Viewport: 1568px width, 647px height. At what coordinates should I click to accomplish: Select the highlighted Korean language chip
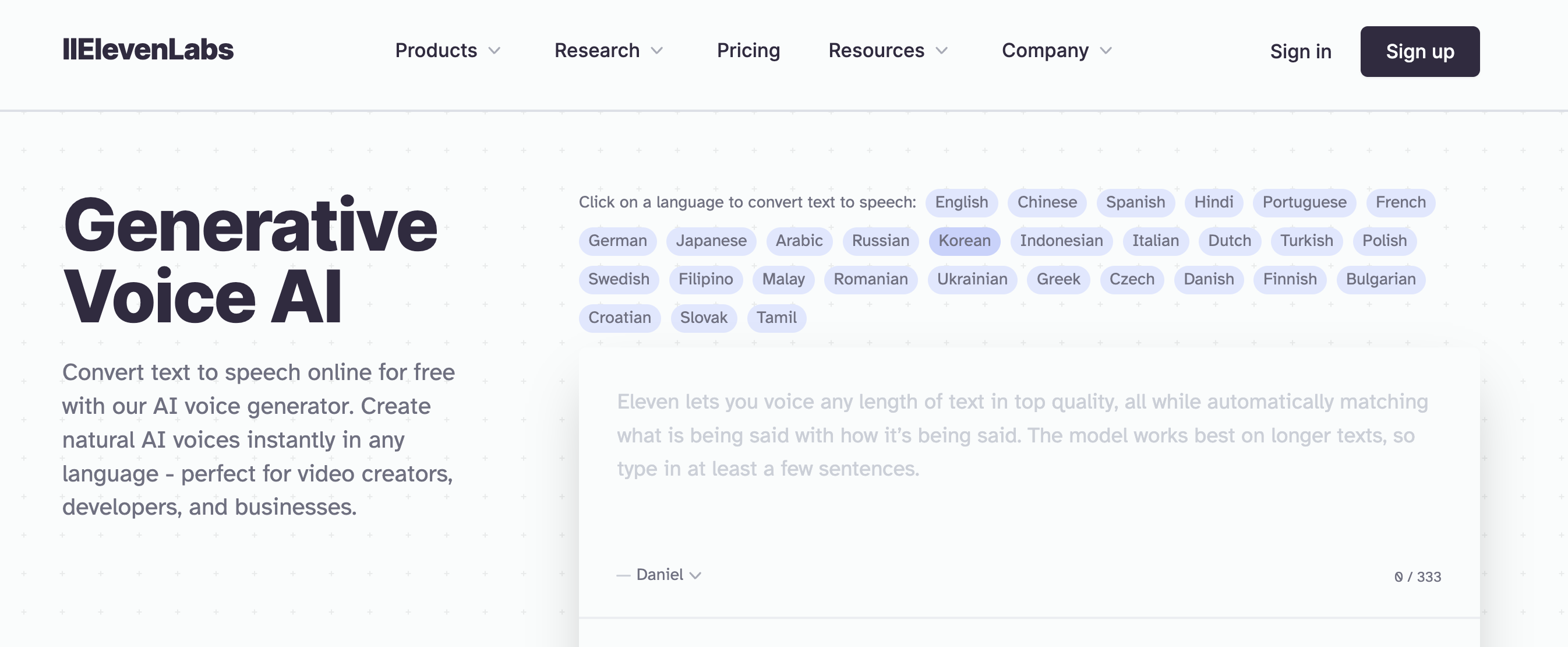[x=964, y=241]
